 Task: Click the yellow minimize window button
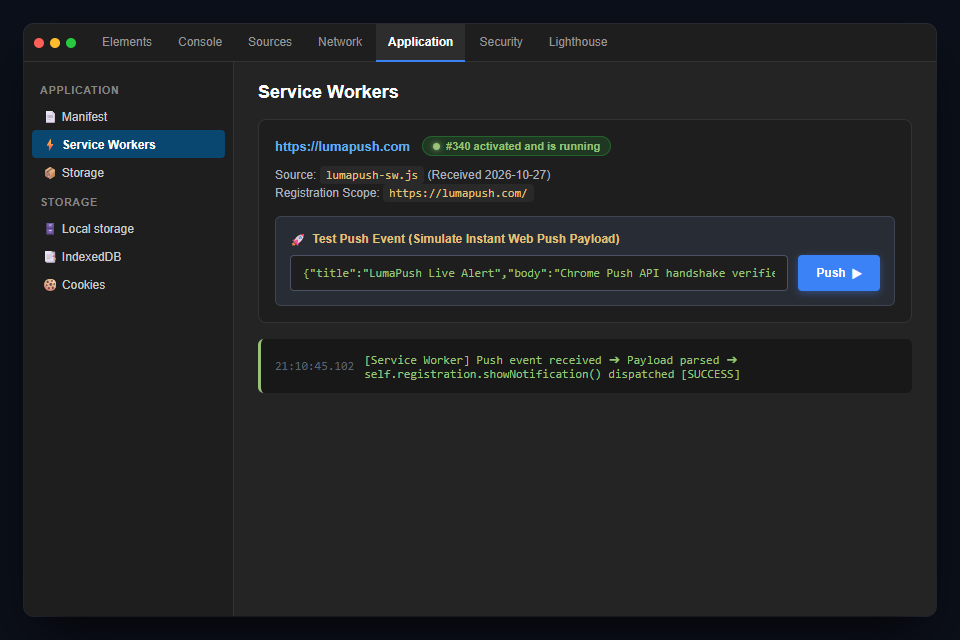point(55,43)
